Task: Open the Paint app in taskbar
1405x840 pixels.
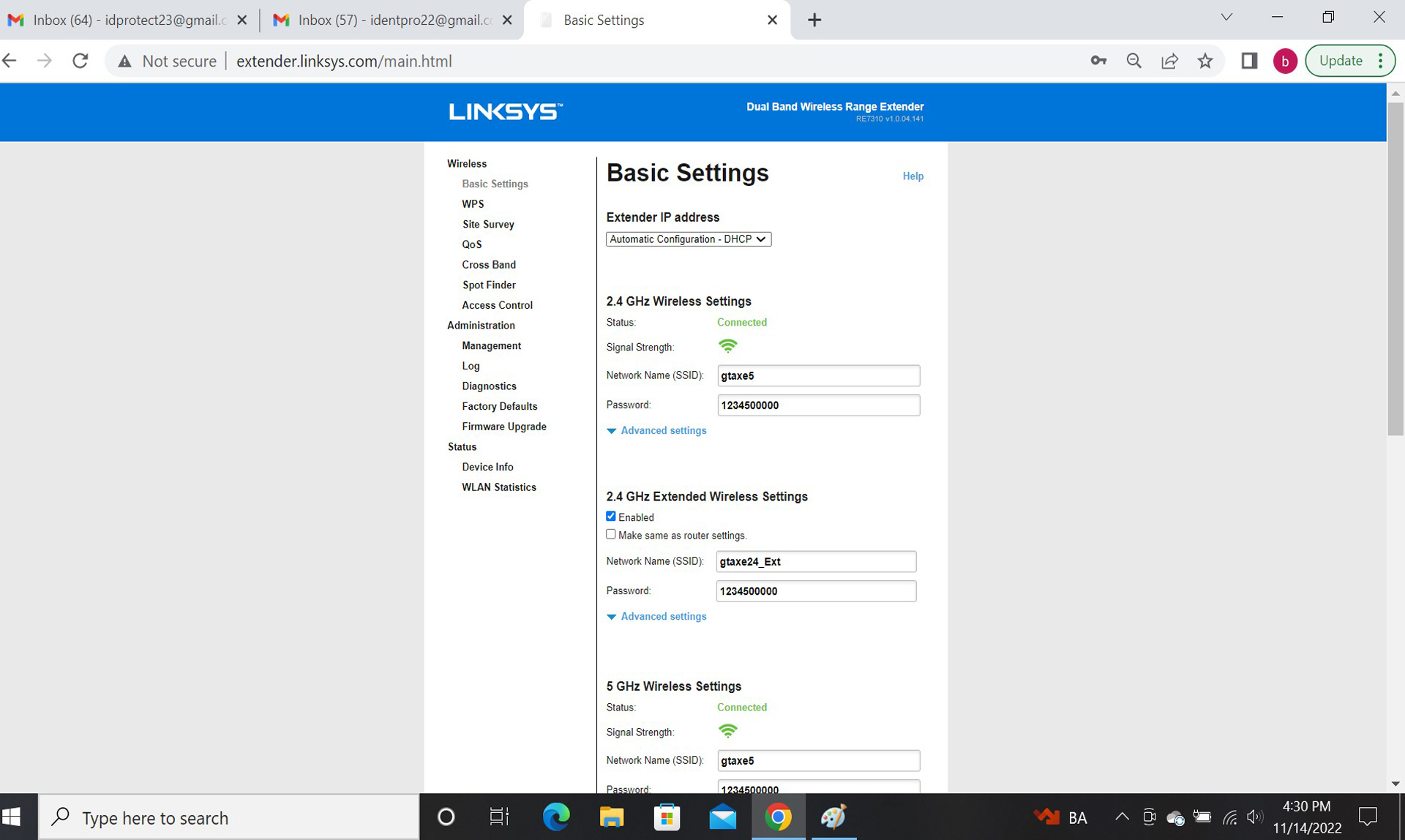Action: pyautogui.click(x=833, y=817)
